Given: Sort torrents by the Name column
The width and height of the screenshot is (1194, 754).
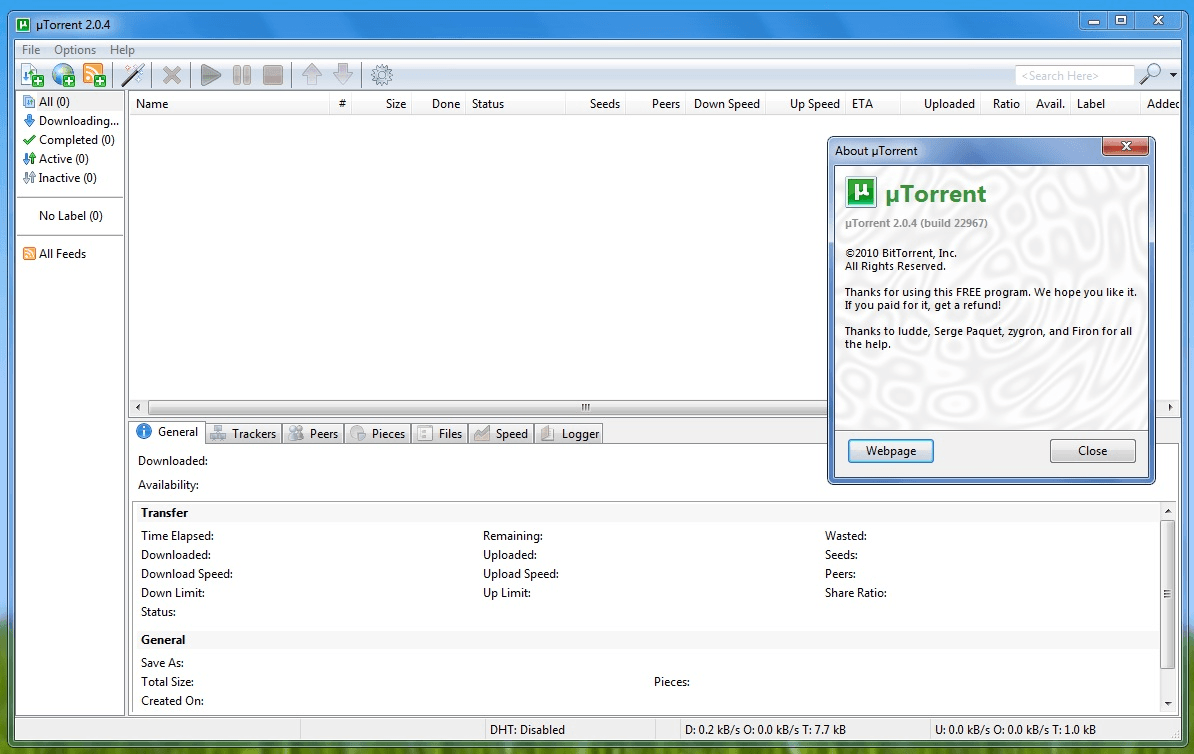Looking at the screenshot, I should point(152,103).
